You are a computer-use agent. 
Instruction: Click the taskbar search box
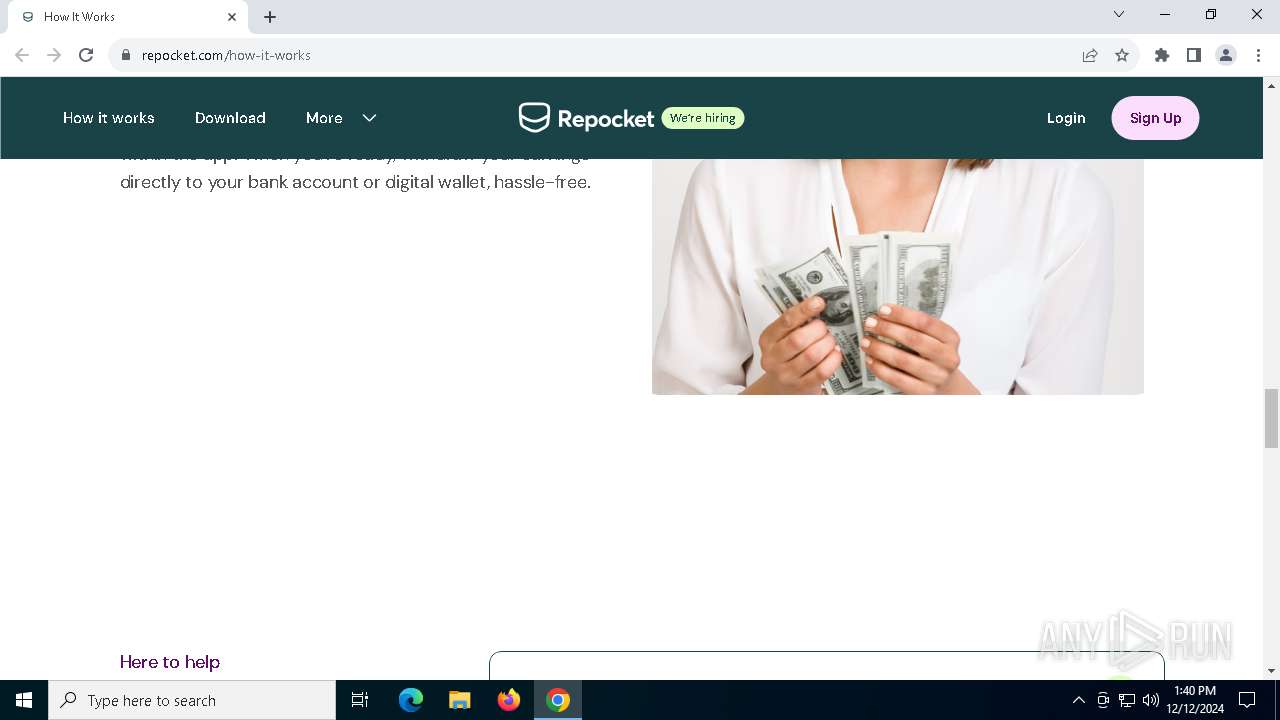[x=192, y=700]
